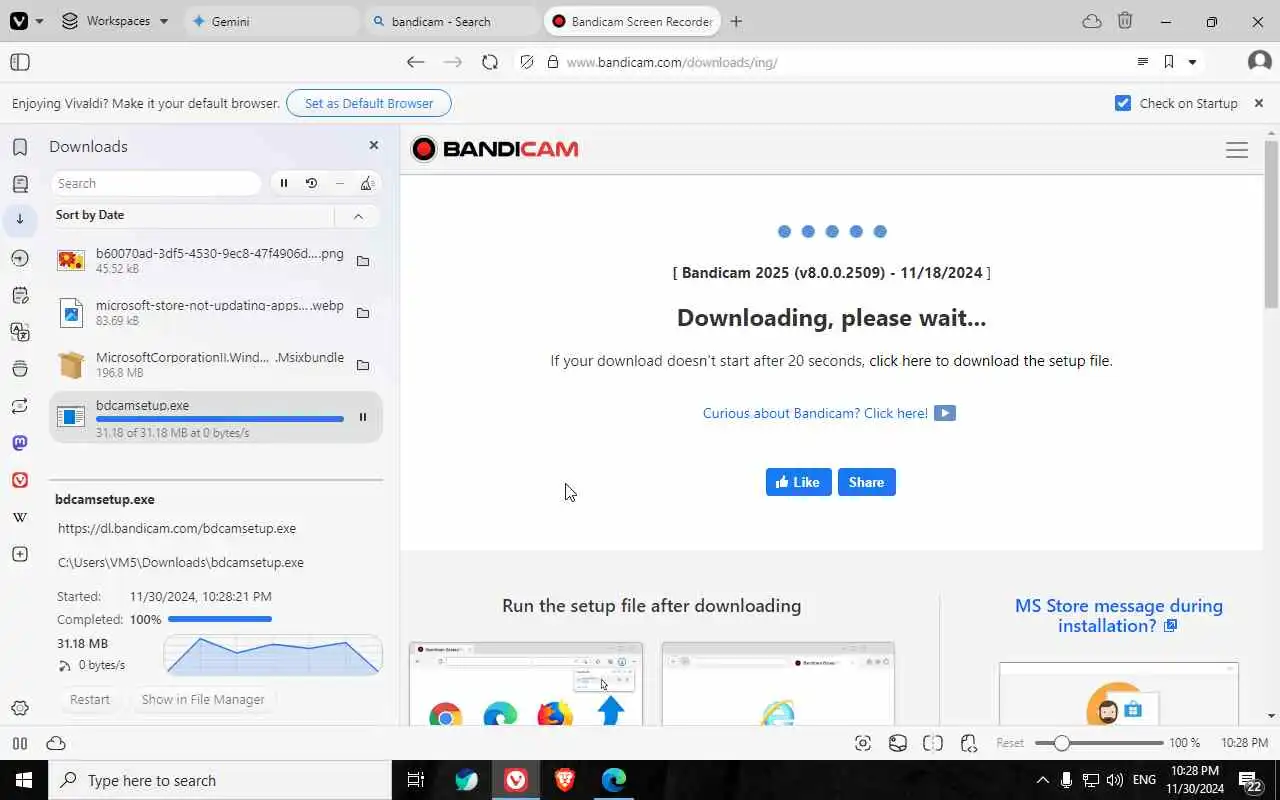
Task: Open the Workspaces dropdown
Action: tap(115, 21)
